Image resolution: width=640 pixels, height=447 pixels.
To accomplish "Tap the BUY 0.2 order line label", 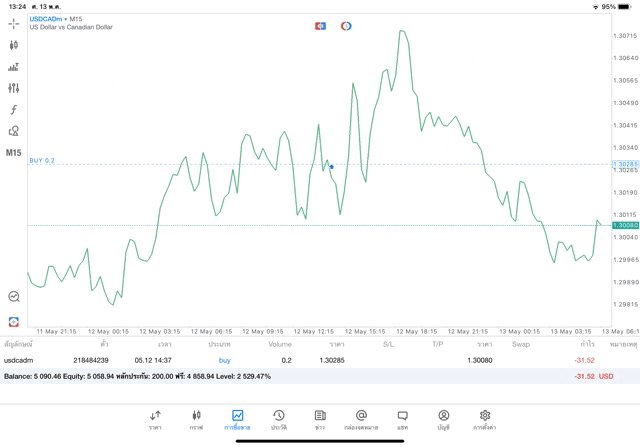I will pyautogui.click(x=42, y=160).
